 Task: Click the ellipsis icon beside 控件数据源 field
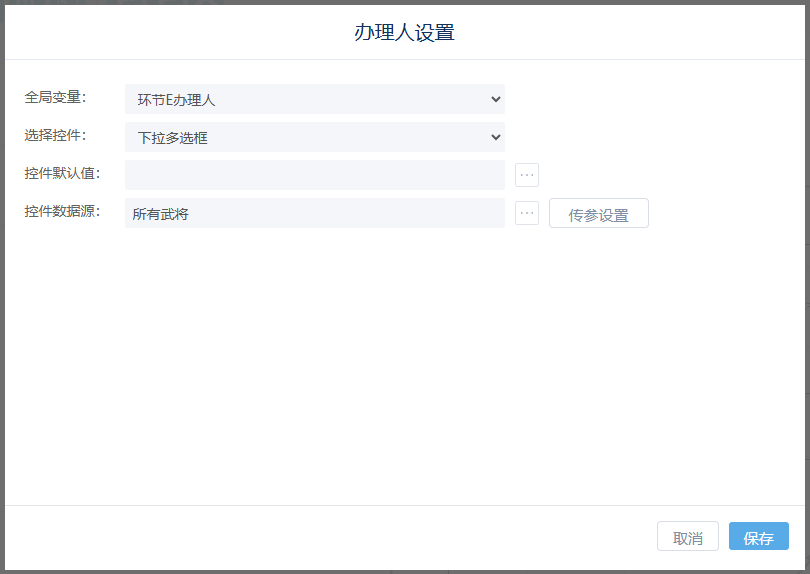pos(527,213)
